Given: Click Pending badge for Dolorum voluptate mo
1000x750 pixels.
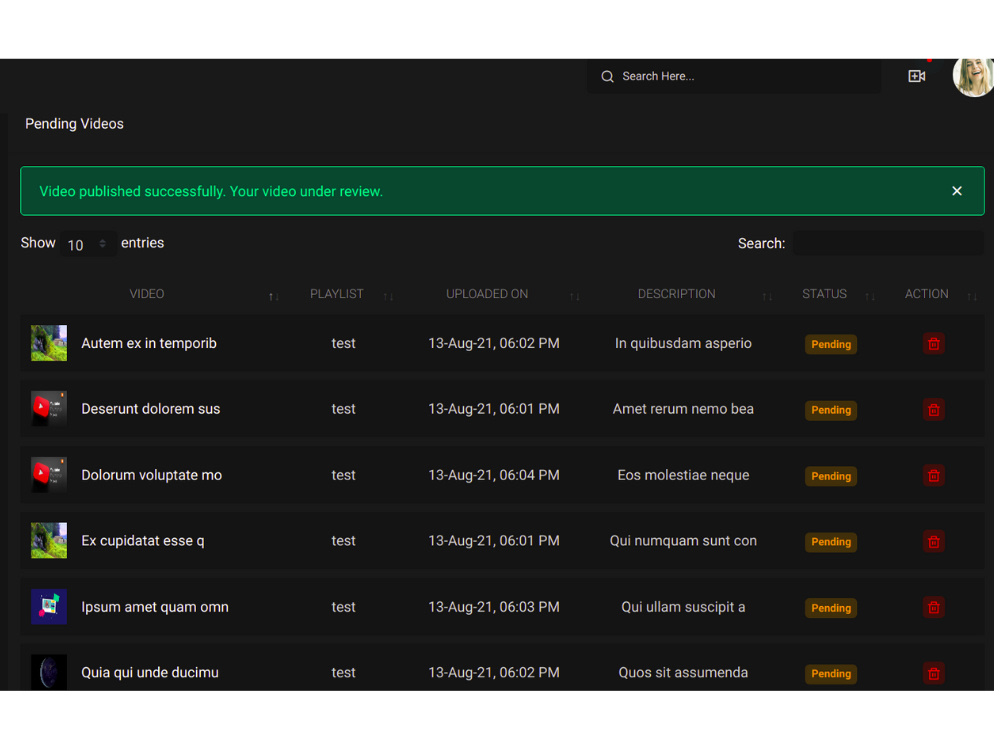Looking at the screenshot, I should click(831, 476).
